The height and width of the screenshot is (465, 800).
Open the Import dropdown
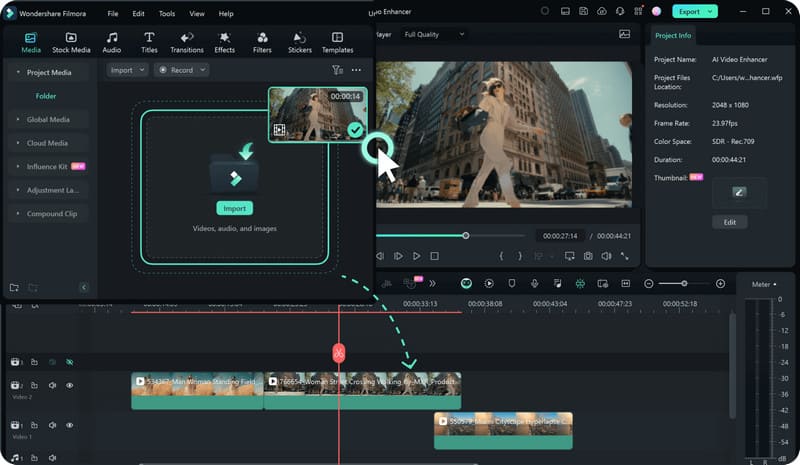(127, 70)
